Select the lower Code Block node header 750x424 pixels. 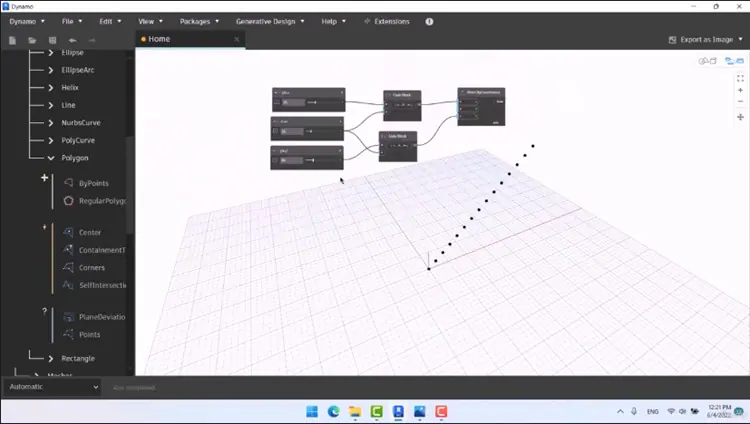point(398,136)
